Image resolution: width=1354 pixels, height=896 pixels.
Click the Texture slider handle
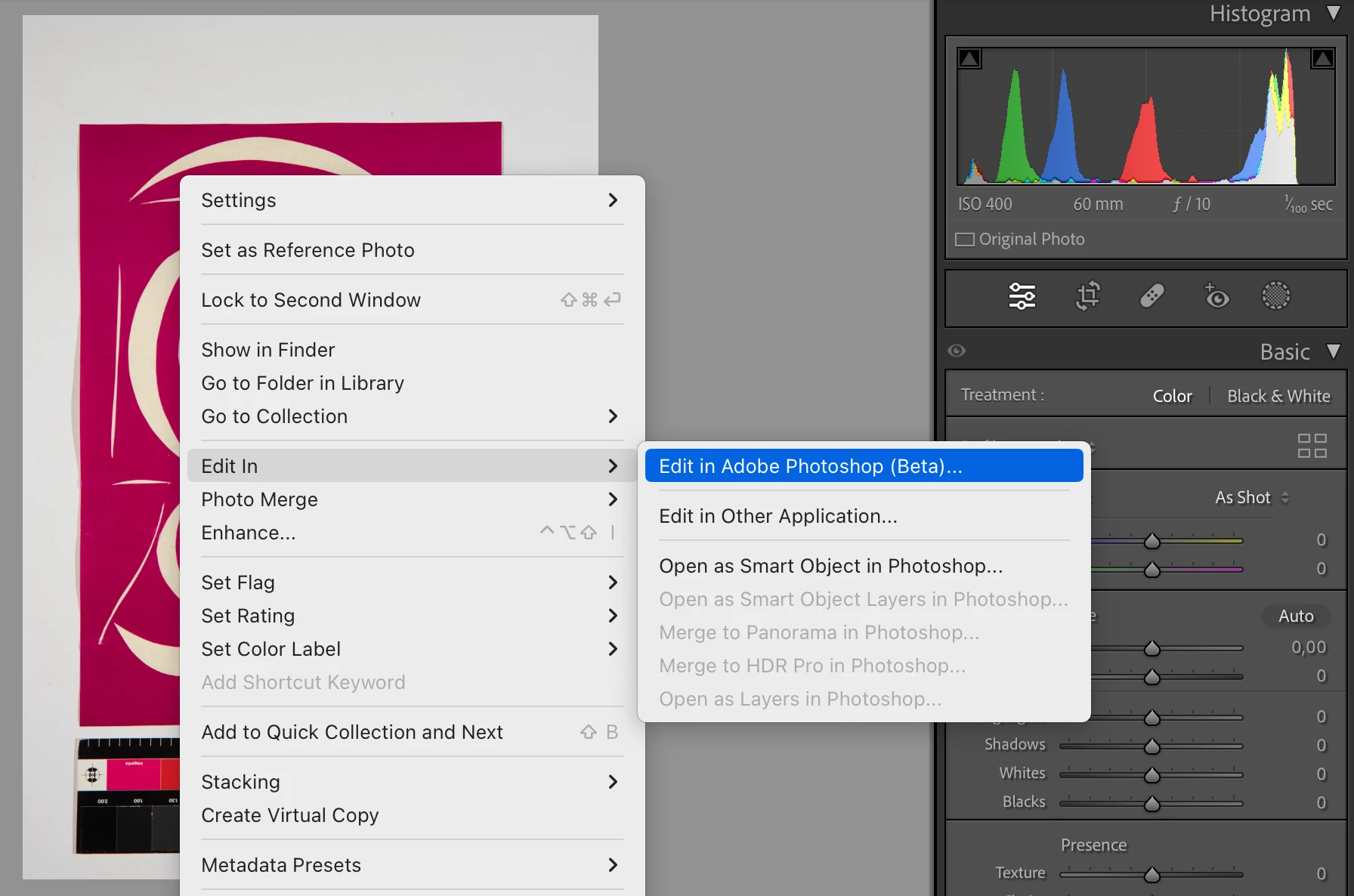pos(1152,875)
